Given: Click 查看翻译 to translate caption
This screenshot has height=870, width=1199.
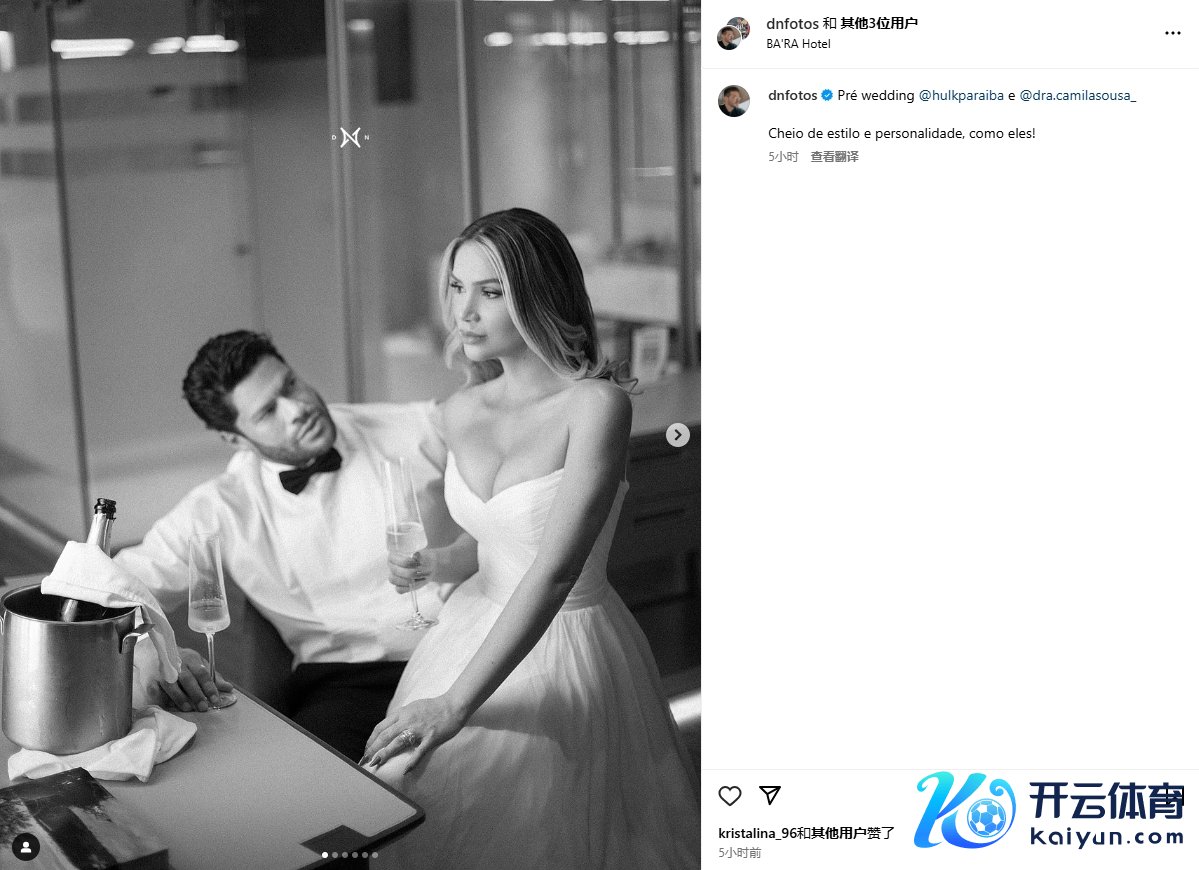Looking at the screenshot, I should click(834, 157).
